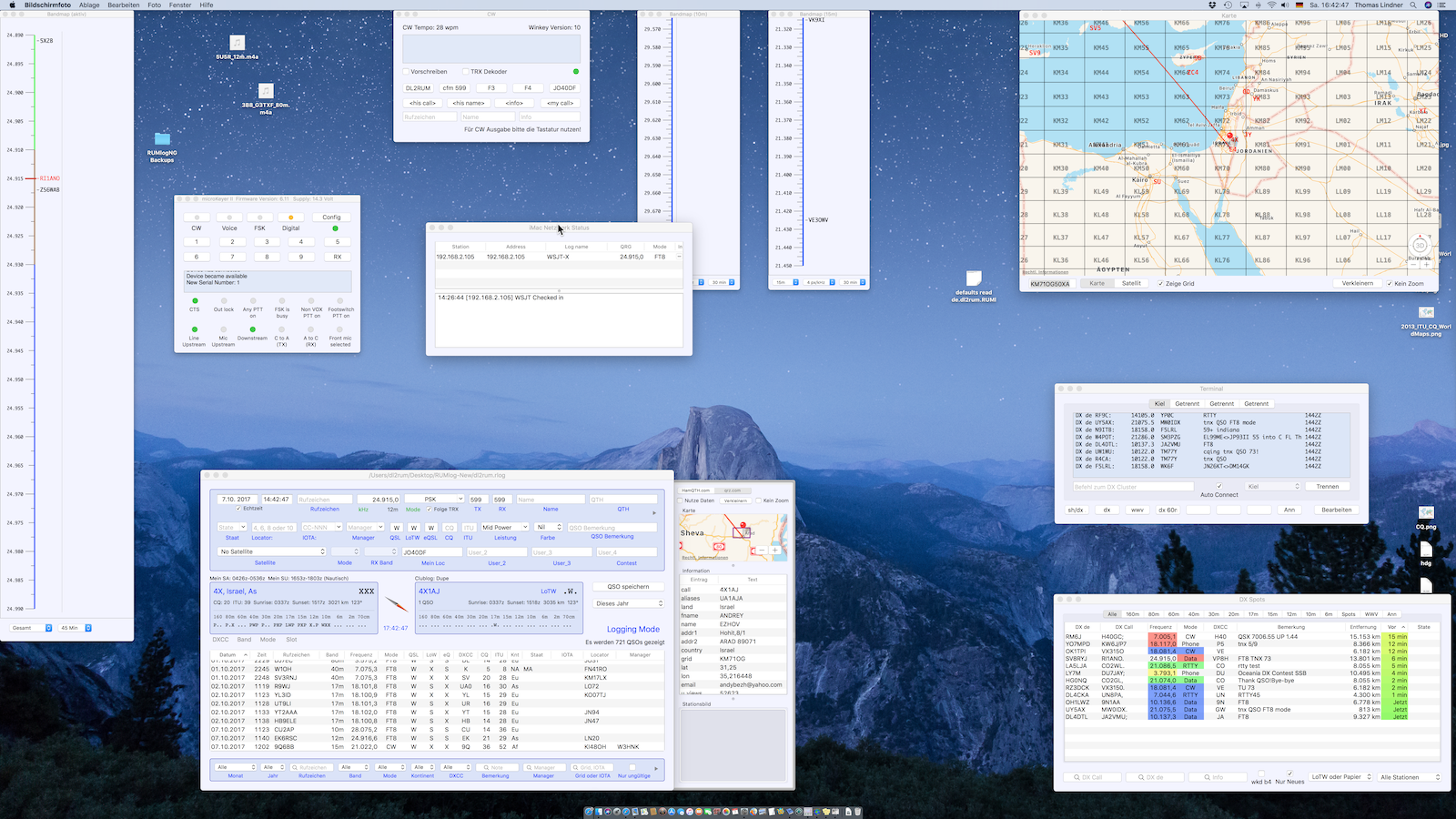
Task: Click the QSO speichern button
Action: point(628,587)
